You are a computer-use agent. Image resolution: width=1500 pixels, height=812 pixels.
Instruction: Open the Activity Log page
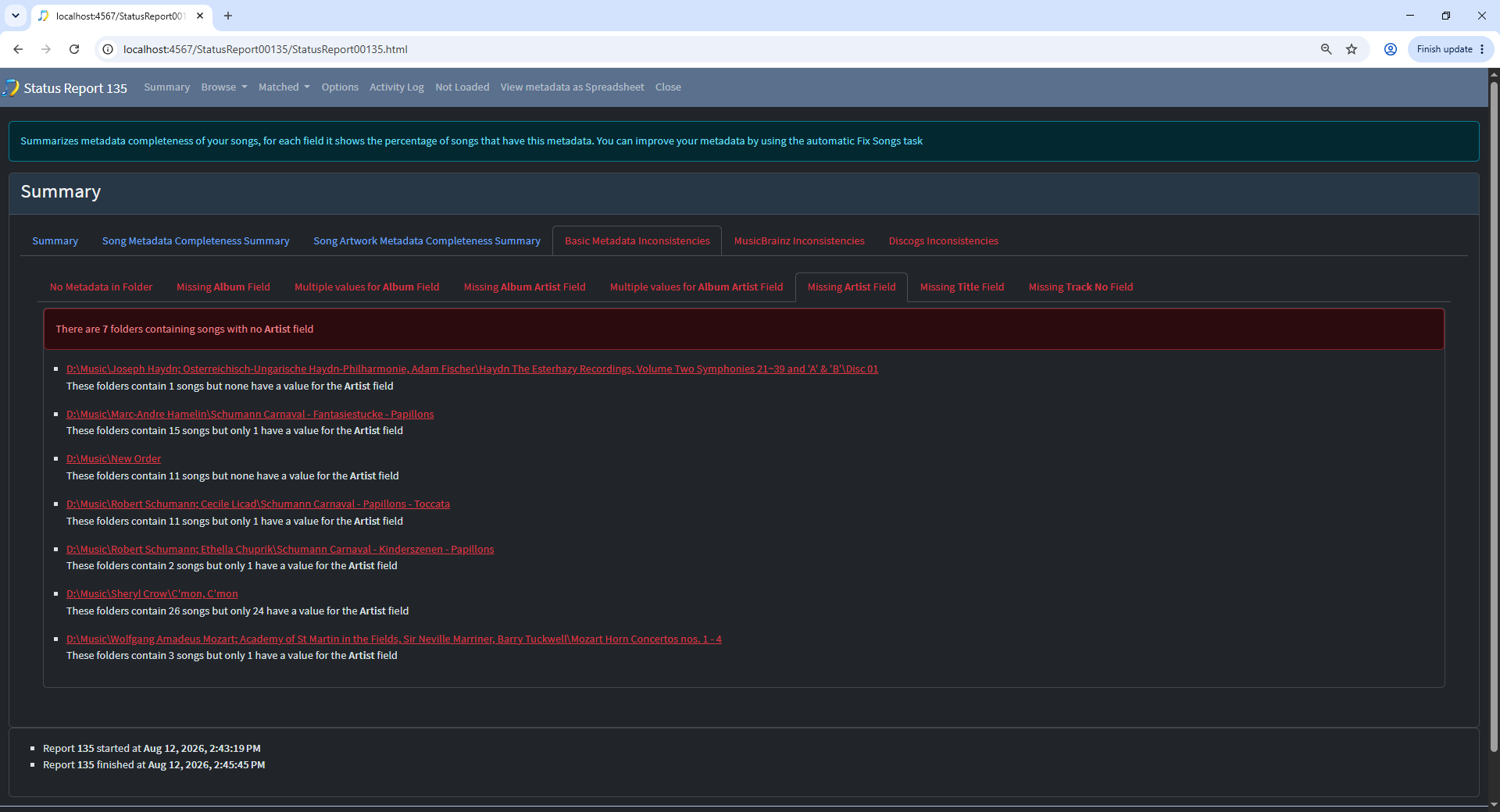[x=397, y=87]
